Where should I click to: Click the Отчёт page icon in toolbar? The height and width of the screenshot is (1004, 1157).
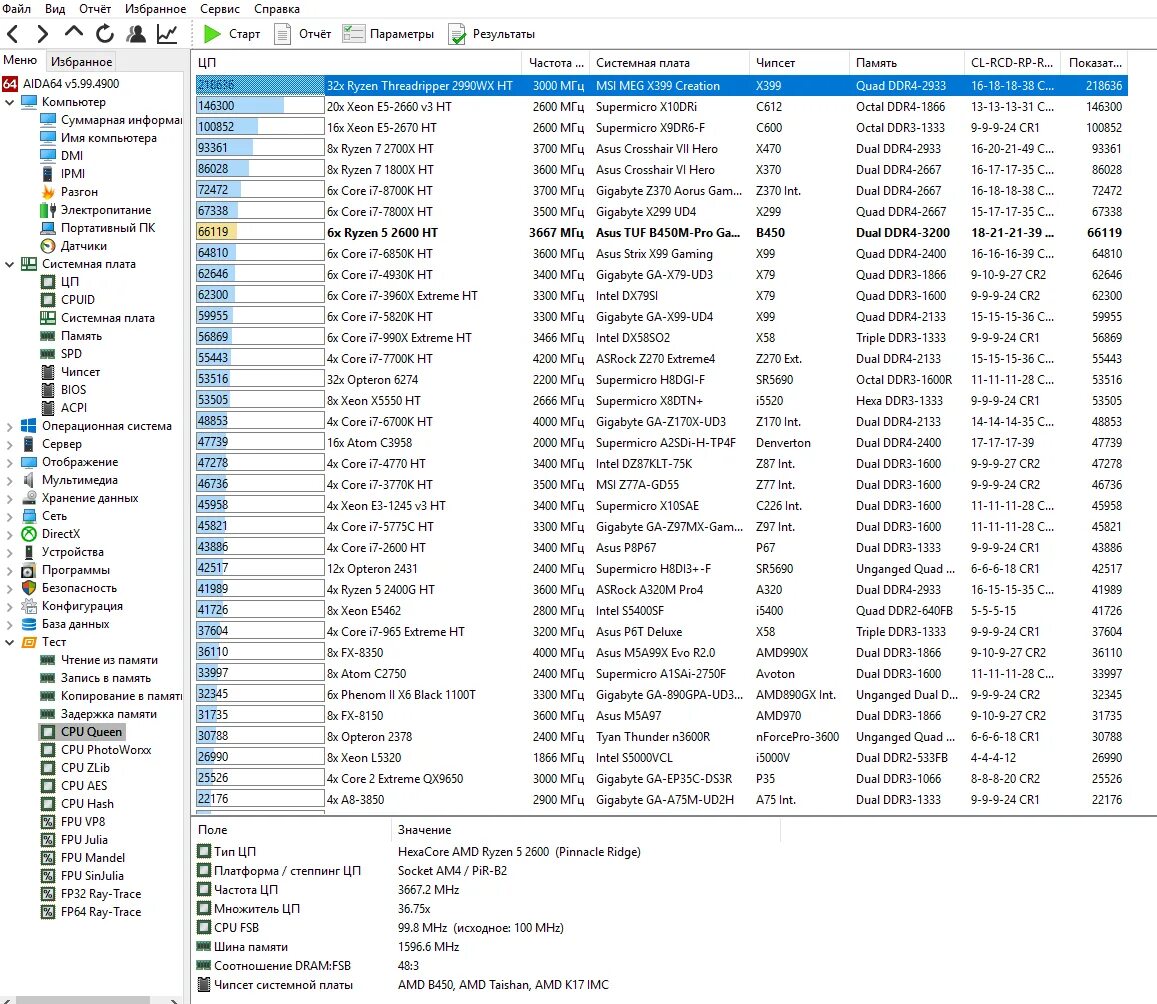(x=282, y=34)
